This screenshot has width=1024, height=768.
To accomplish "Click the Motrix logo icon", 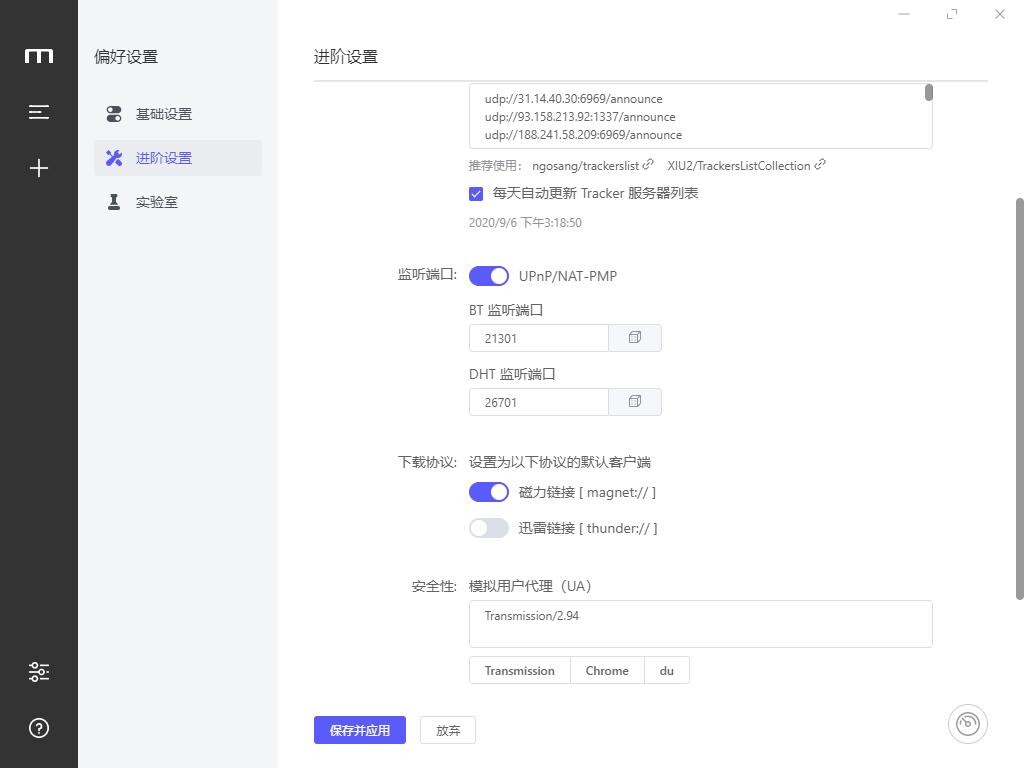I will (x=39, y=56).
